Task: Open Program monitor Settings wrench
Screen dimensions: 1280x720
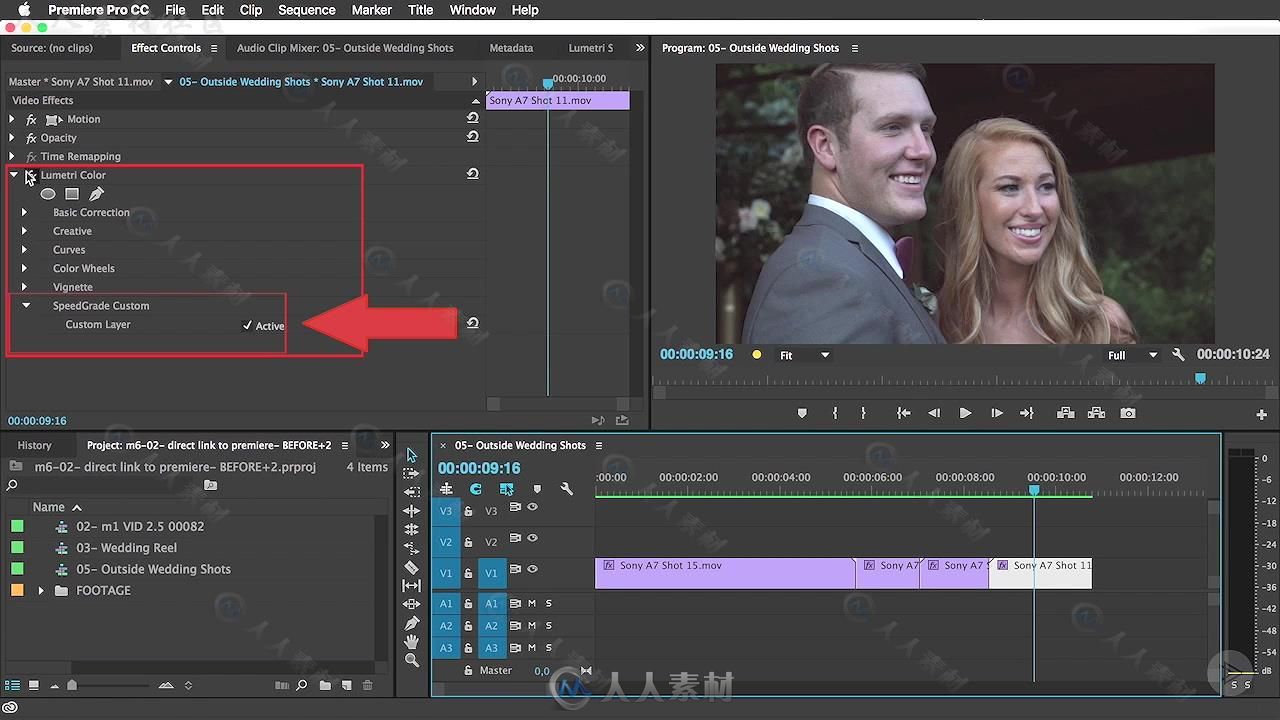Action: point(1178,355)
